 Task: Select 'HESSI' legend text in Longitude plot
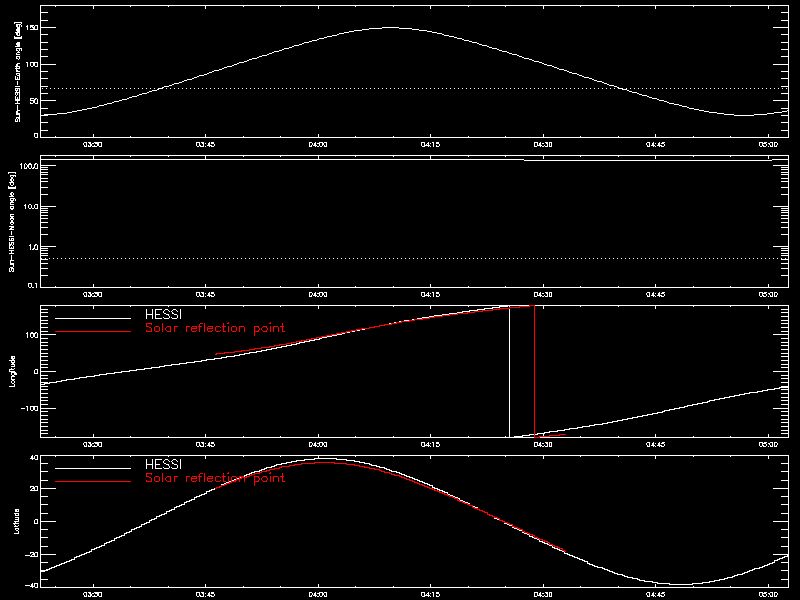click(x=163, y=314)
